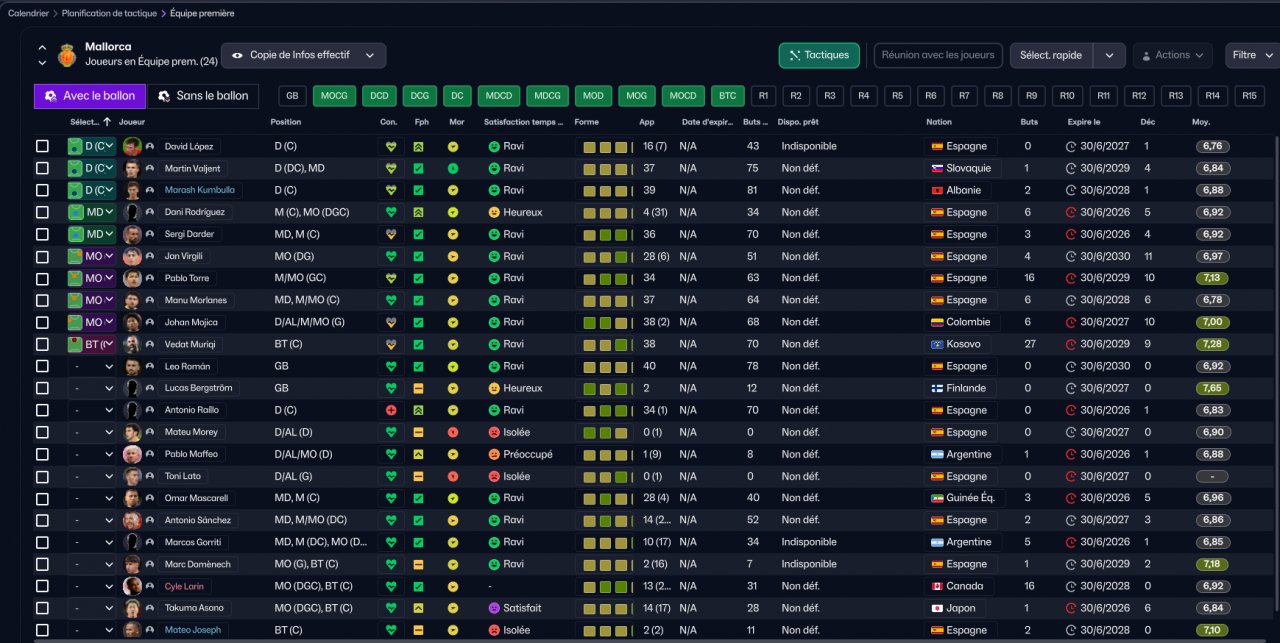Image resolution: width=1280 pixels, height=643 pixels.
Task: Click the person icon beside Cyle Larin
Action: [149, 586]
